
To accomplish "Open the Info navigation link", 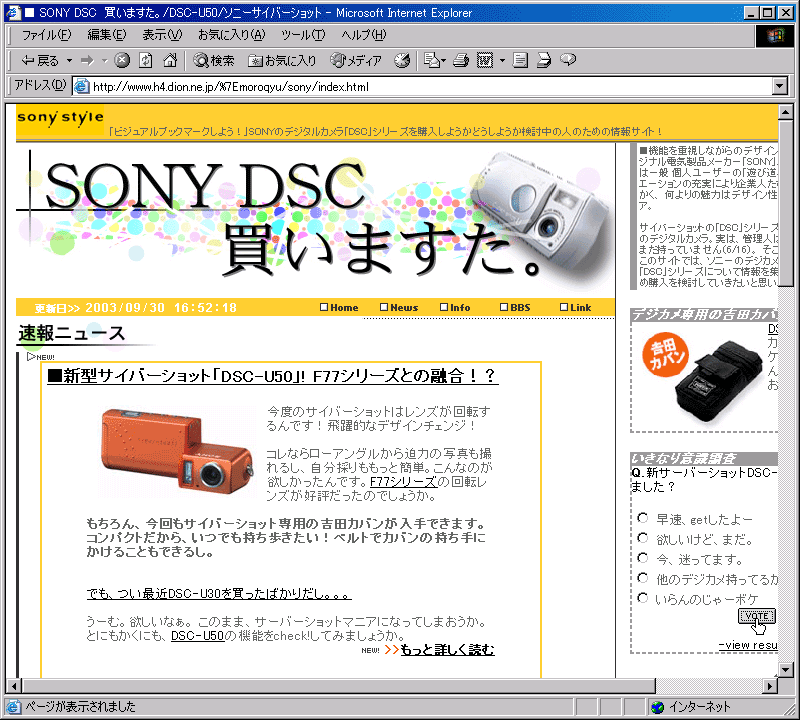I will (455, 308).
